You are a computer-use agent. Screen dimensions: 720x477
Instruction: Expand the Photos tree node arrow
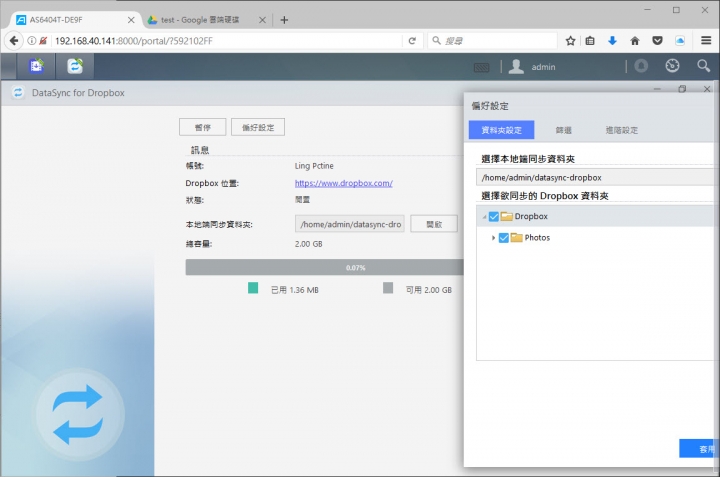[493, 238]
